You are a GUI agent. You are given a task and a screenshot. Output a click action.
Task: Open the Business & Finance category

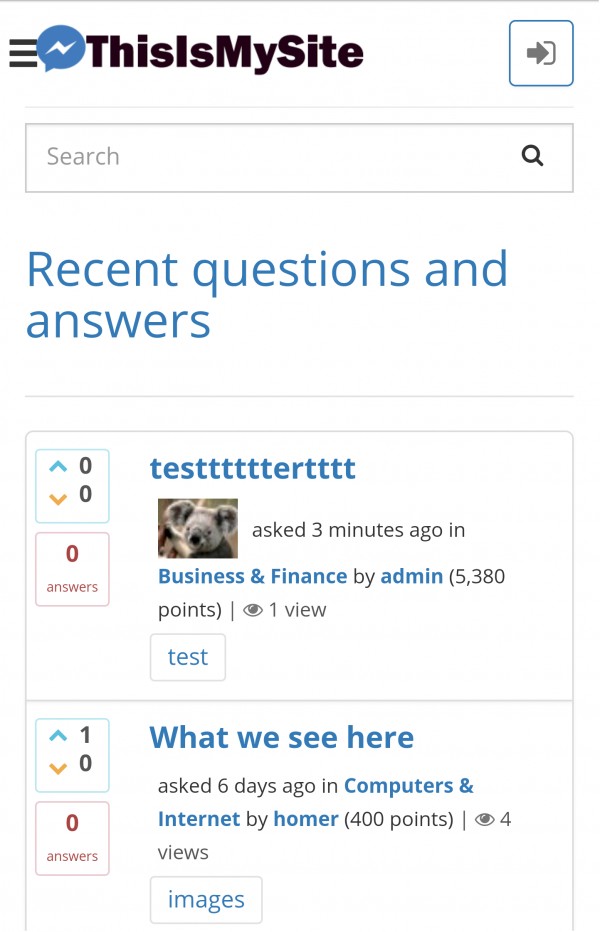[252, 576]
